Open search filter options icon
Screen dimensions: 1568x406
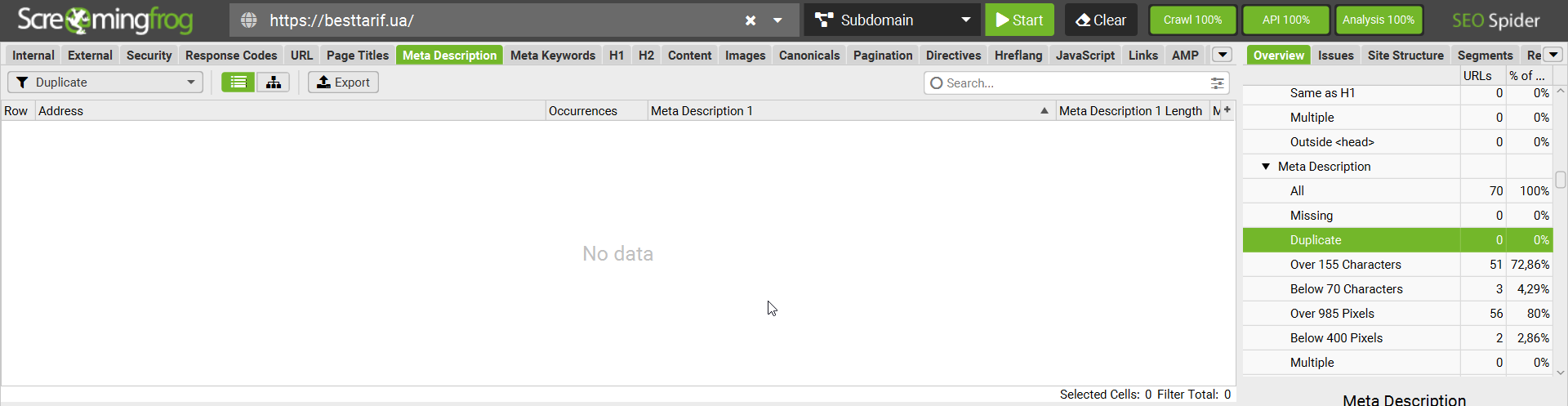click(x=1217, y=83)
